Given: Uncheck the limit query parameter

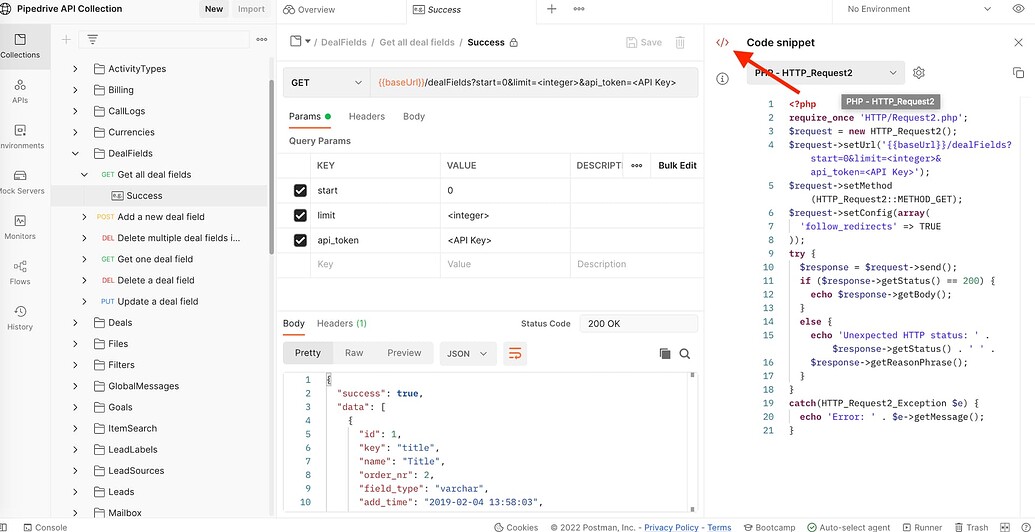Looking at the screenshot, I should [300, 215].
